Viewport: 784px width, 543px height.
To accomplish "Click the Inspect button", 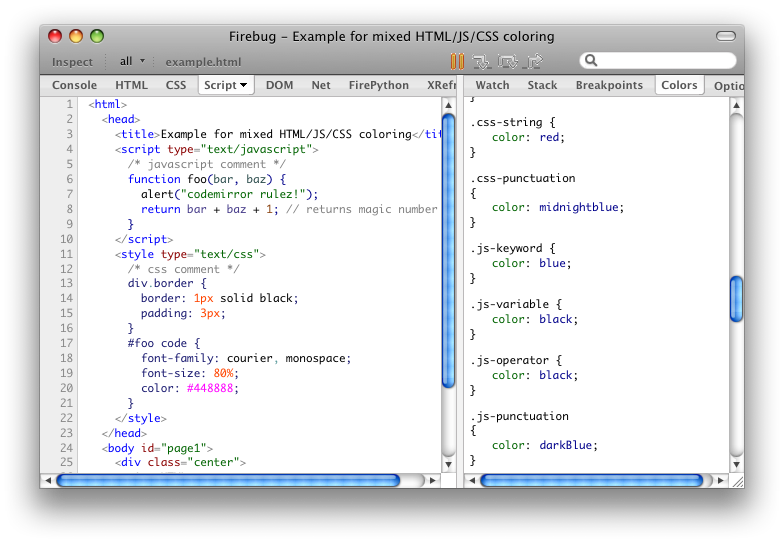I will pyautogui.click(x=72, y=62).
